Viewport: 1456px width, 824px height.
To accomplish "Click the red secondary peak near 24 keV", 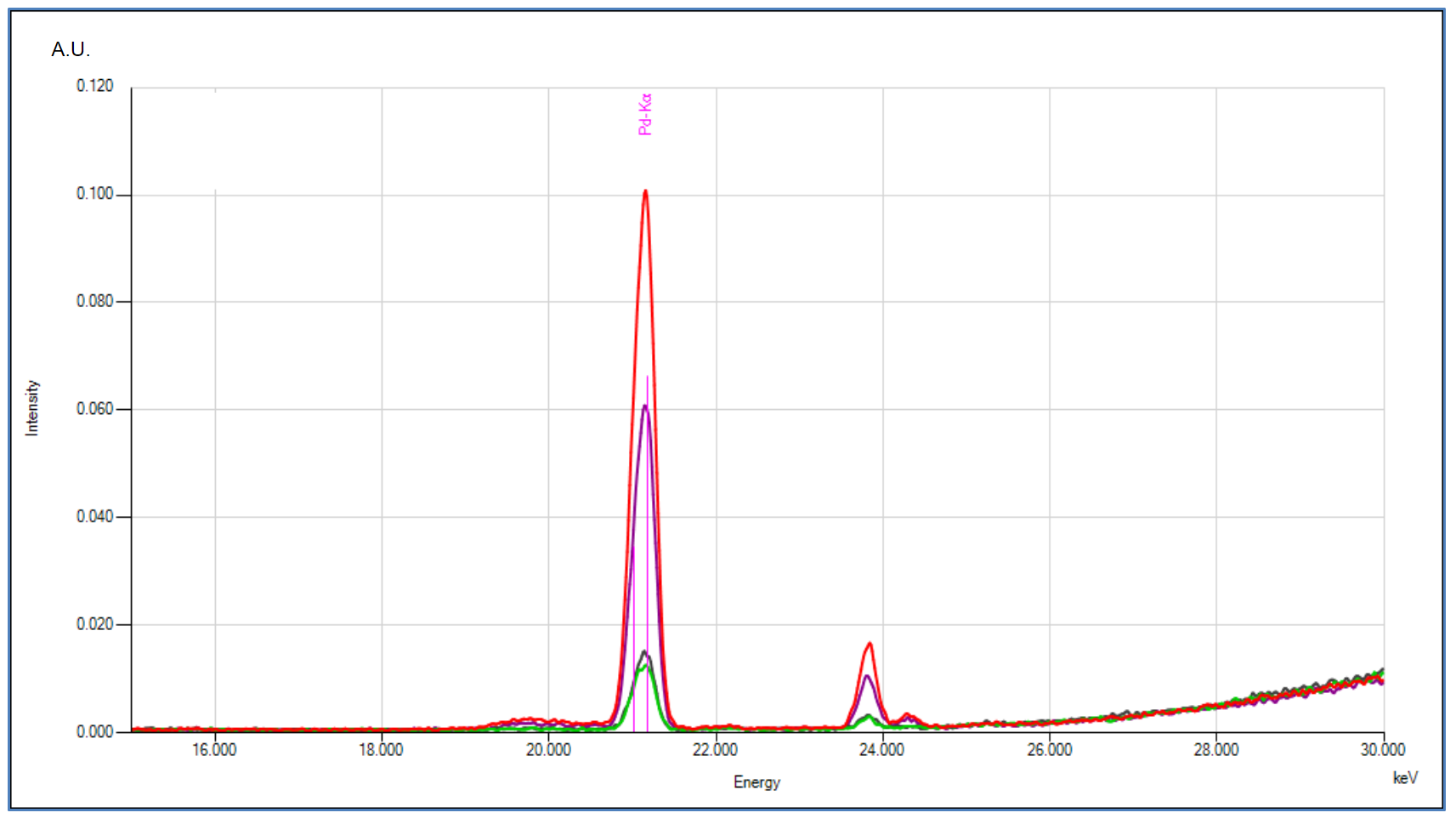I will click(869, 645).
